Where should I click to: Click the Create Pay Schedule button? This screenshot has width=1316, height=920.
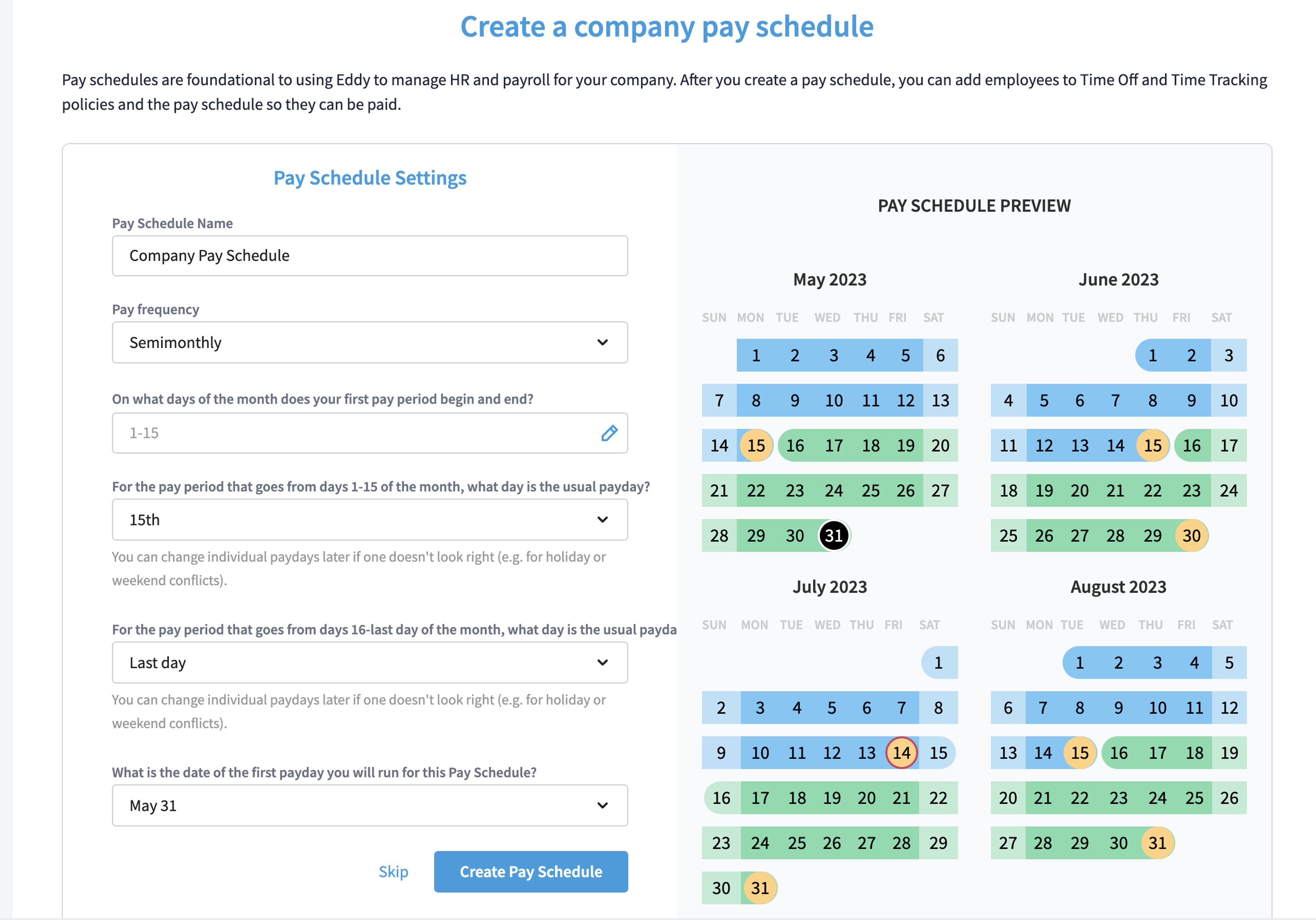(531, 871)
